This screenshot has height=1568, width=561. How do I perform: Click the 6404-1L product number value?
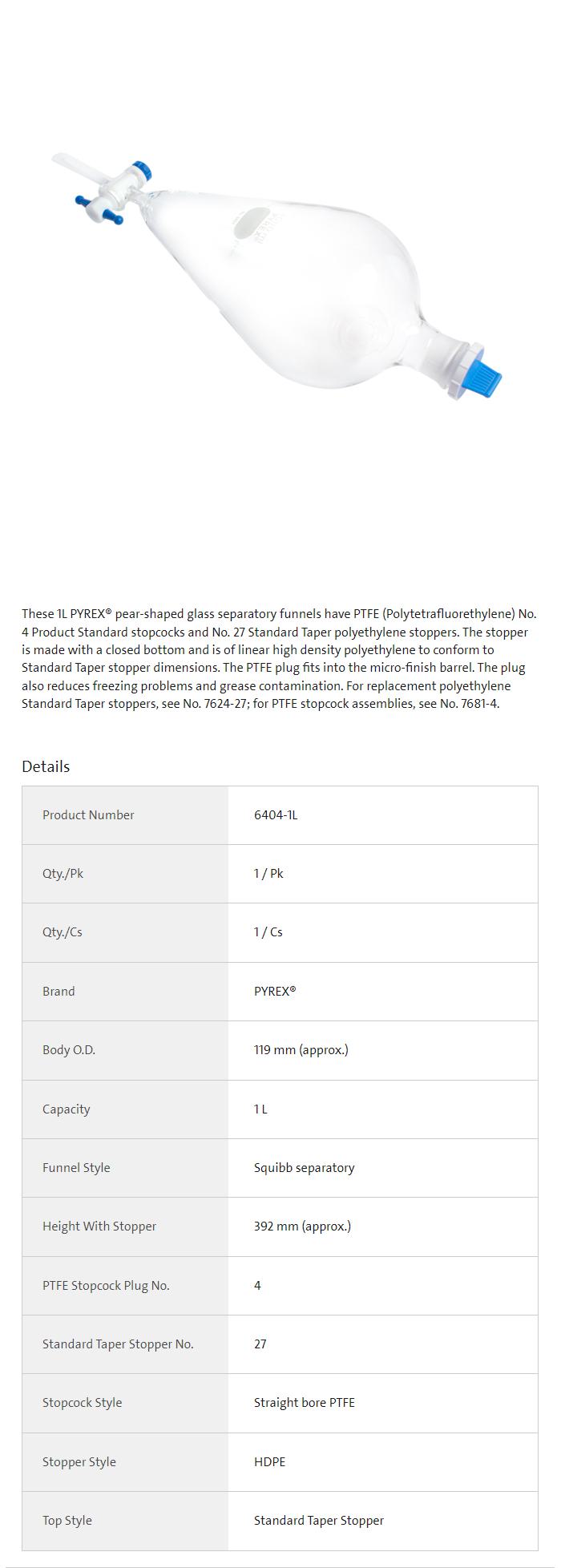coord(276,814)
